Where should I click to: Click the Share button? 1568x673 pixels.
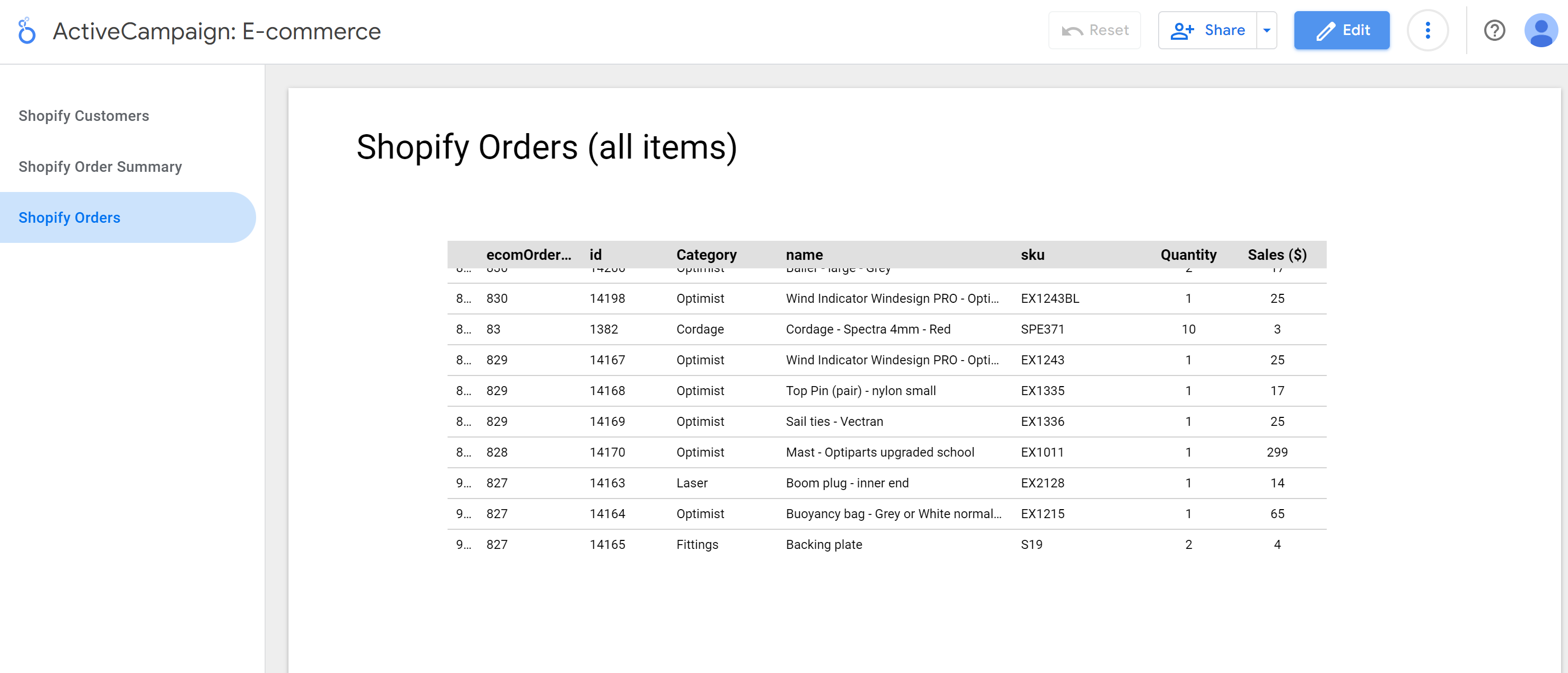1207,30
